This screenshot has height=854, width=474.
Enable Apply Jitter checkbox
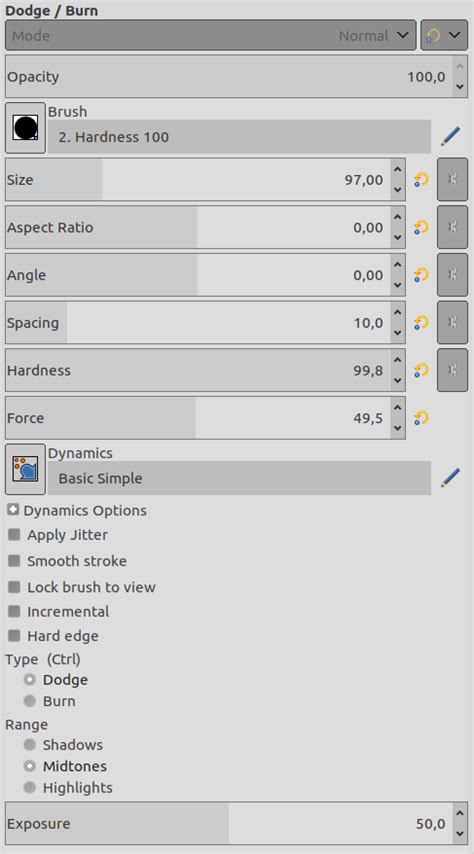[14, 535]
